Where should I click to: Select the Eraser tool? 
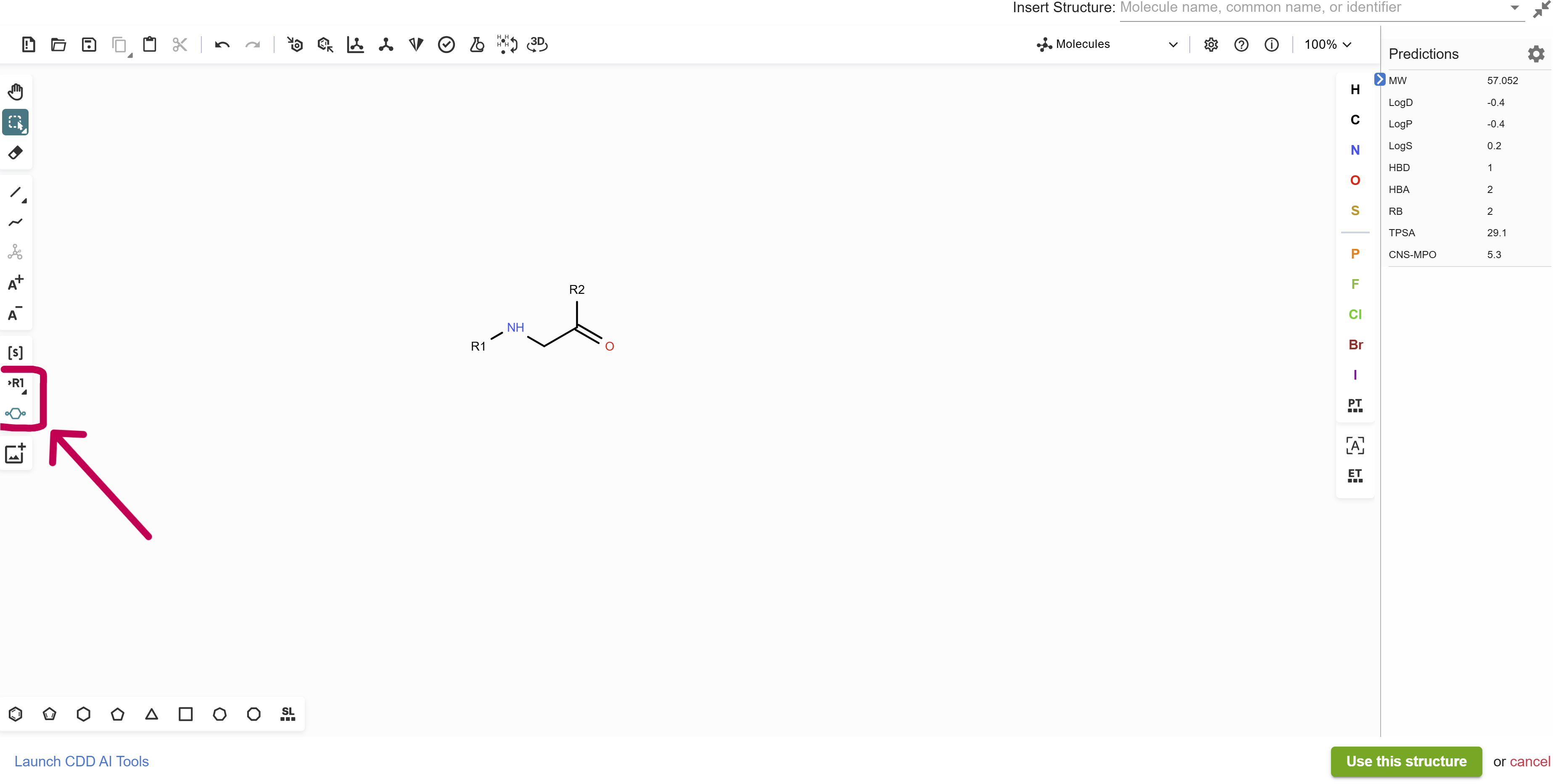(x=16, y=153)
